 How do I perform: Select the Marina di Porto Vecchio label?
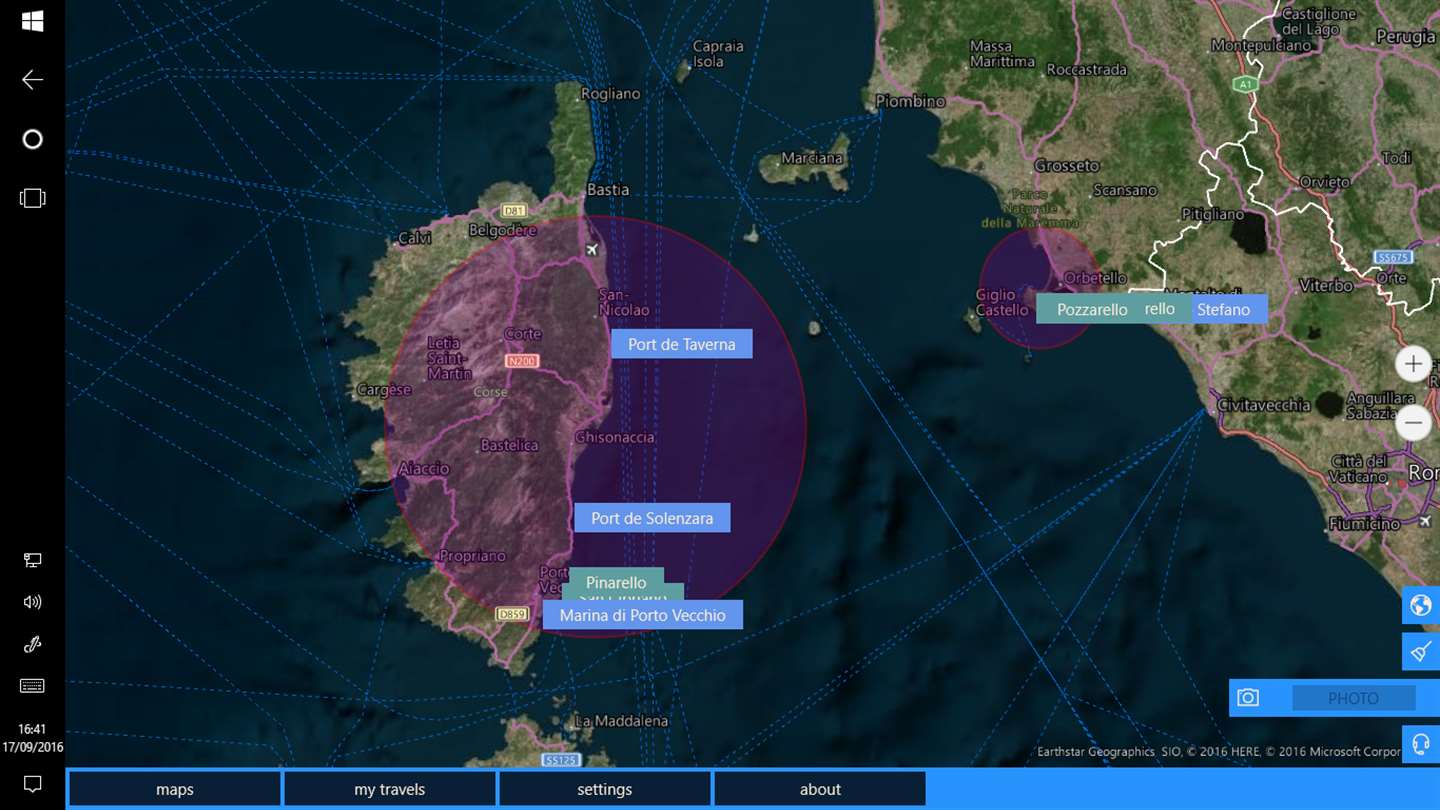pyautogui.click(x=643, y=615)
